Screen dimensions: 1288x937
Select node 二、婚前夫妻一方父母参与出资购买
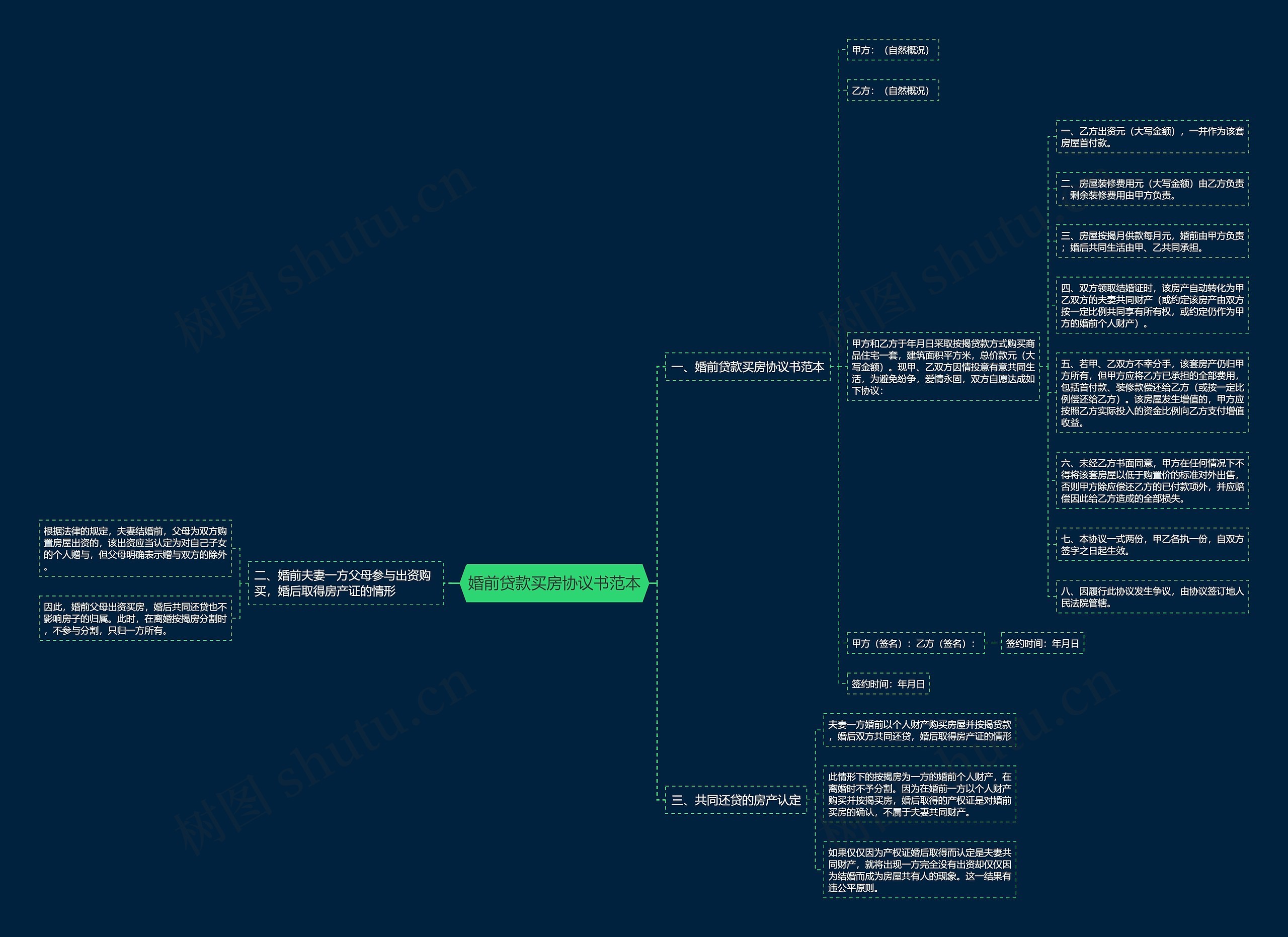point(345,583)
